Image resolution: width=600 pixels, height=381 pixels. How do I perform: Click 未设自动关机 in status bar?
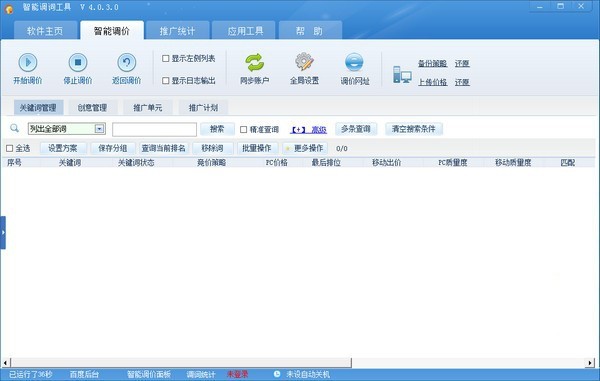tap(308, 374)
